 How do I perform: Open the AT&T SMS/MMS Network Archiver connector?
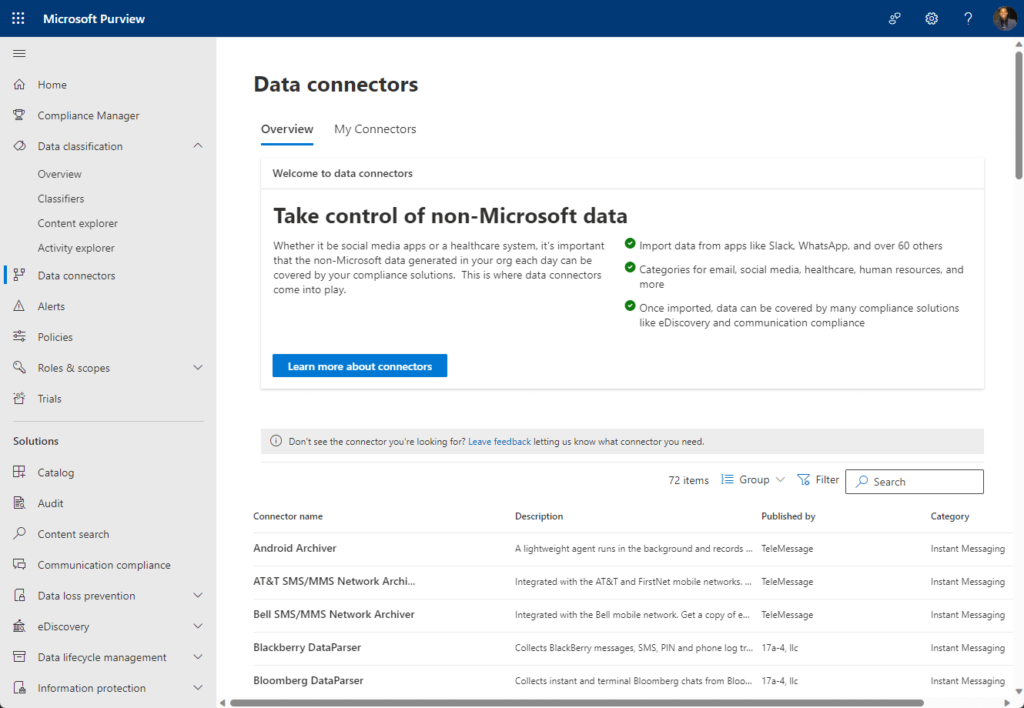click(334, 581)
